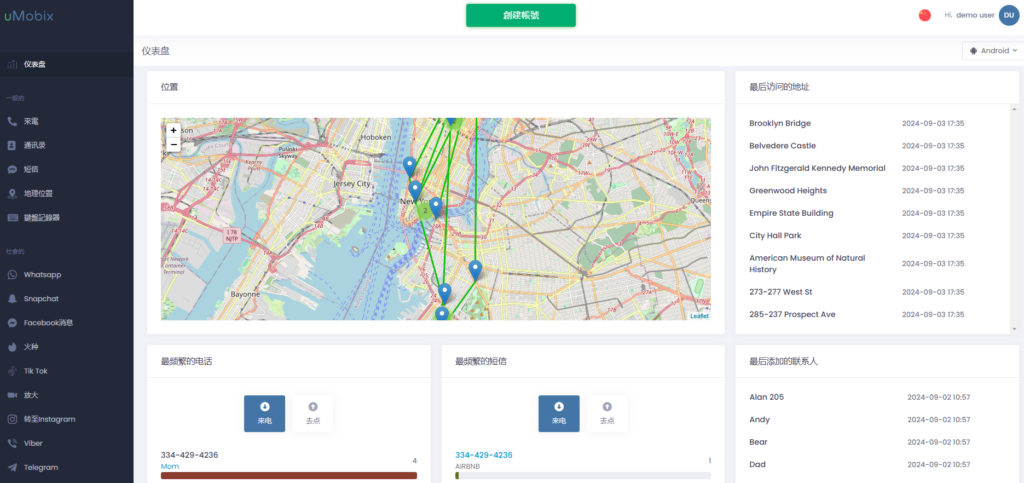
Task: Click the blue 334-429-4236 link in SMS card
Action: click(x=484, y=455)
